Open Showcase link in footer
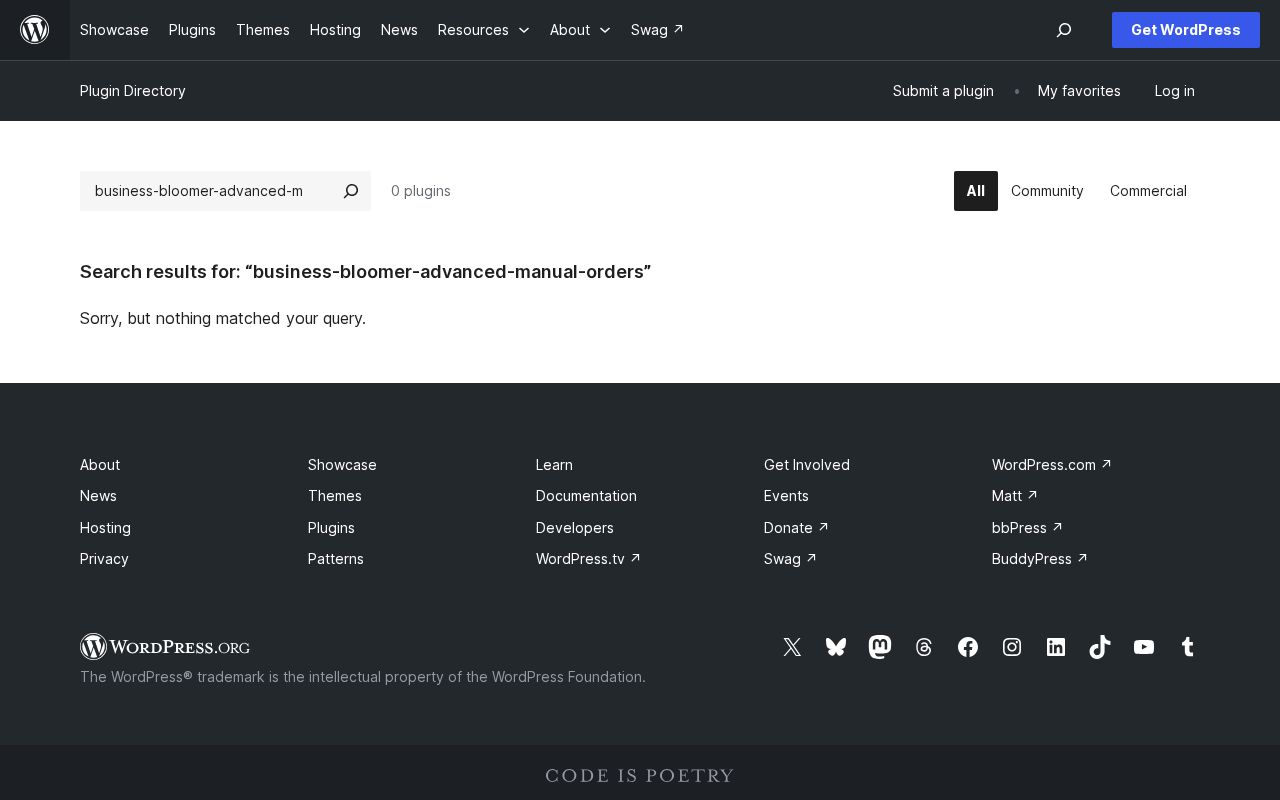Image resolution: width=1280 pixels, height=800 pixels. coord(342,465)
